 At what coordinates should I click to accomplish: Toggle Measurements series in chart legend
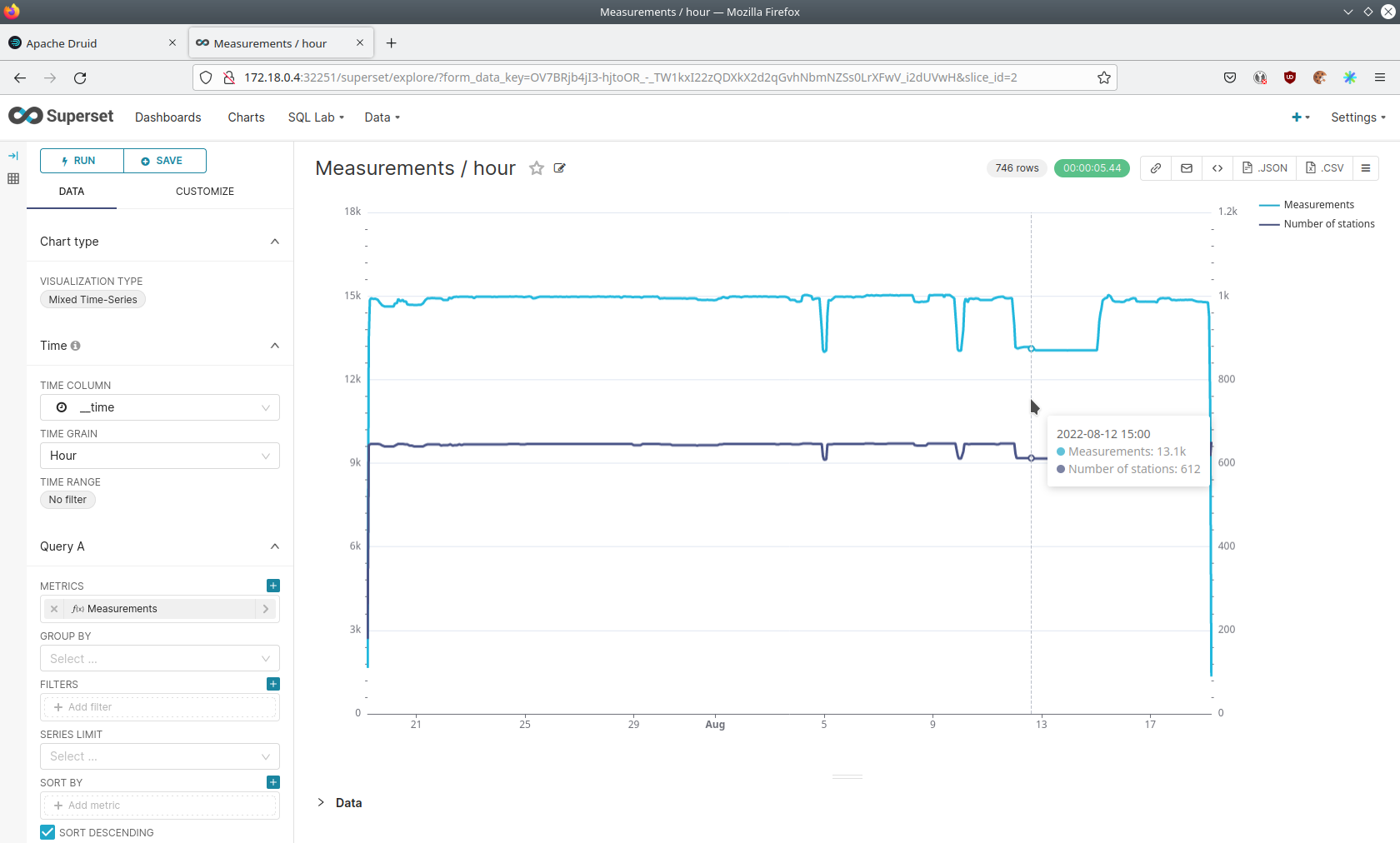[x=1317, y=205]
